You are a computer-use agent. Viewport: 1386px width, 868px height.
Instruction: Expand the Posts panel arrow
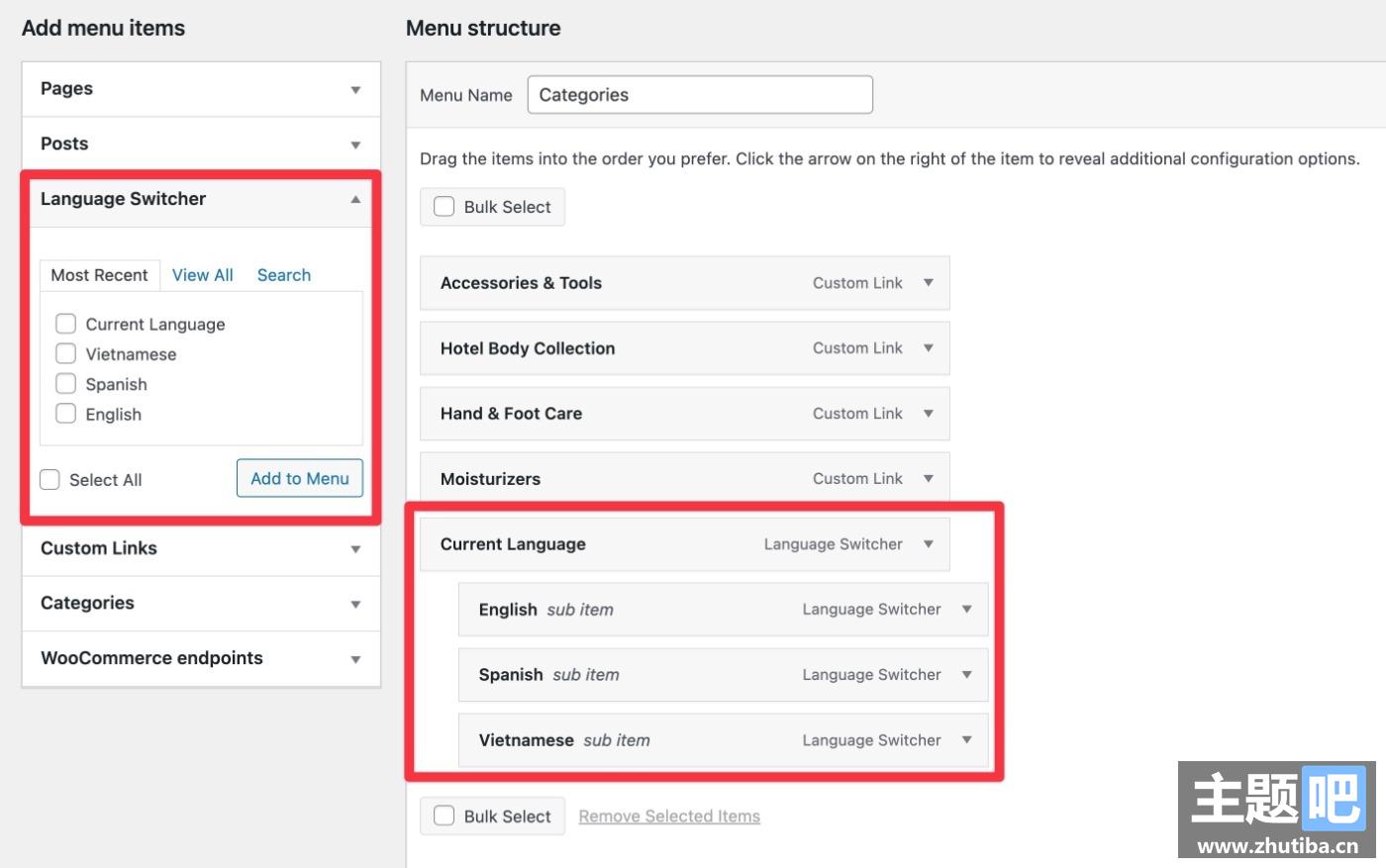(x=355, y=145)
